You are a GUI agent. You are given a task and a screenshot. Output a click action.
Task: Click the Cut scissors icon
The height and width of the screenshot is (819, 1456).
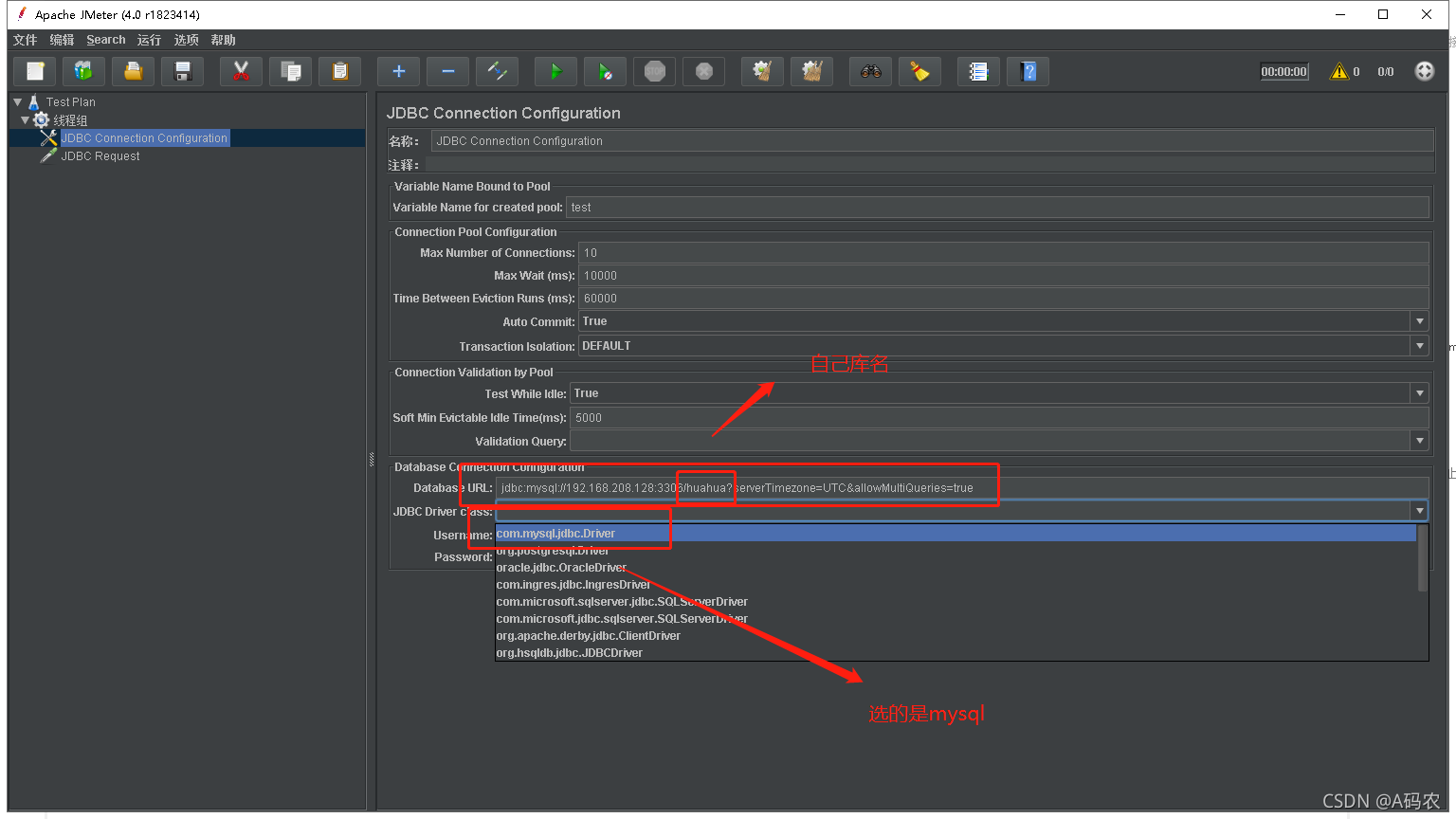pyautogui.click(x=242, y=71)
